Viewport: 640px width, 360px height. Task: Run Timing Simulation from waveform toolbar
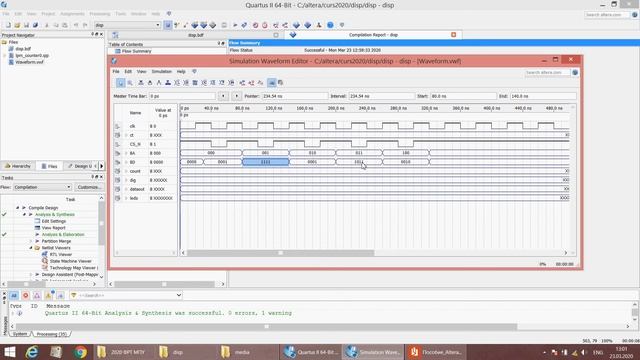tap(251, 83)
